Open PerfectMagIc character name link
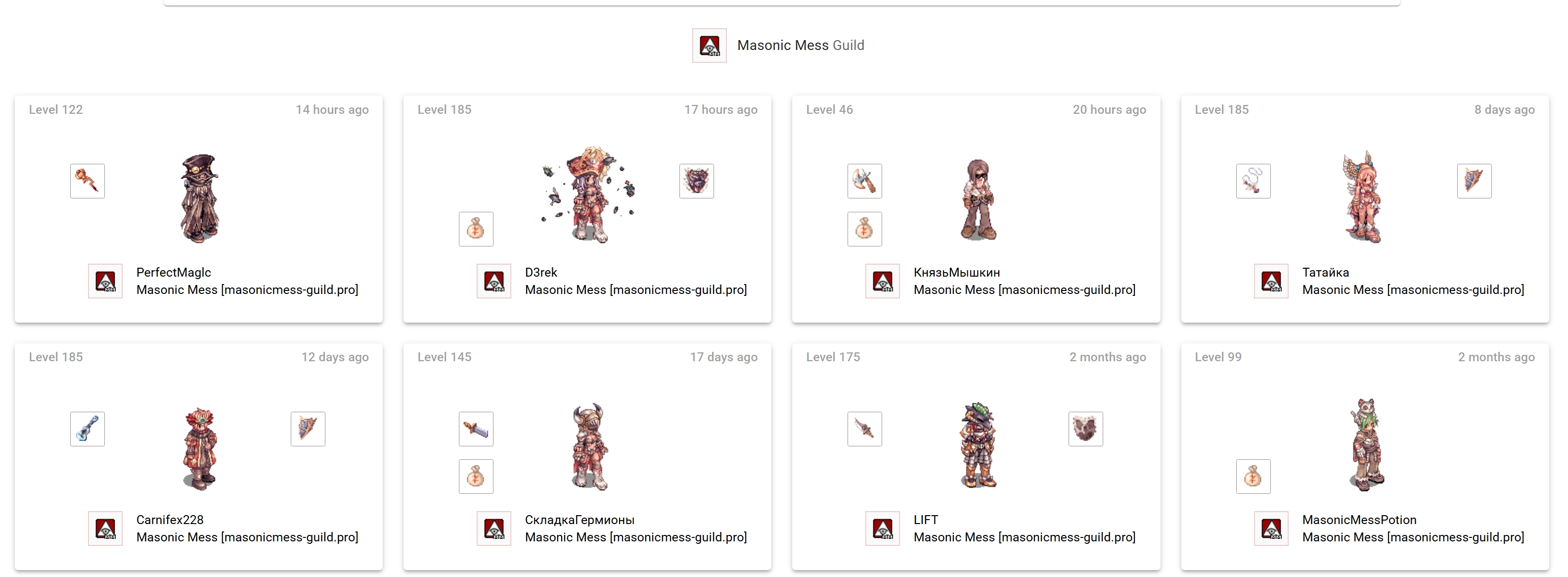Image resolution: width=1568 pixels, height=577 pixels. coord(174,272)
